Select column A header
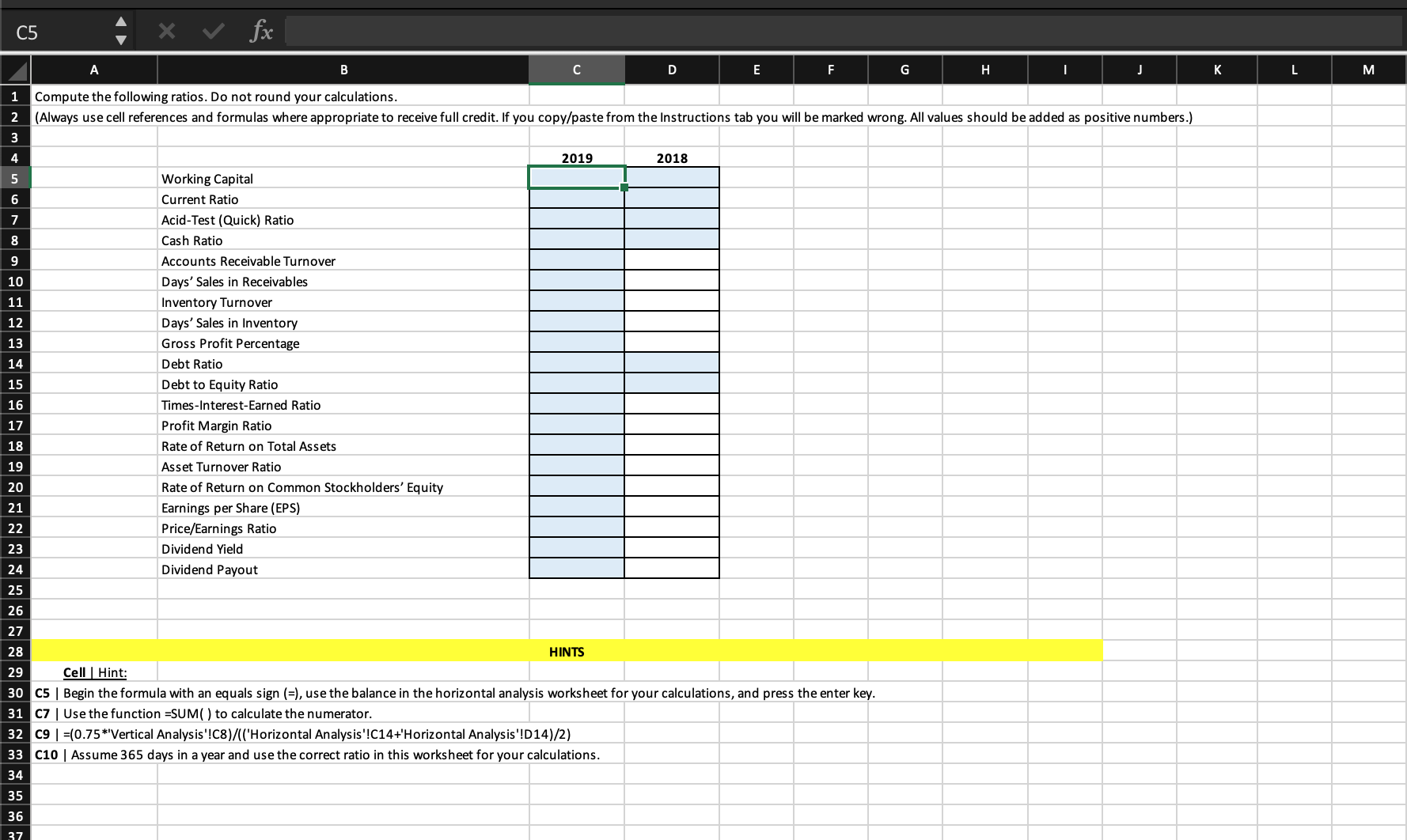The width and height of the screenshot is (1407, 840). 94,70
